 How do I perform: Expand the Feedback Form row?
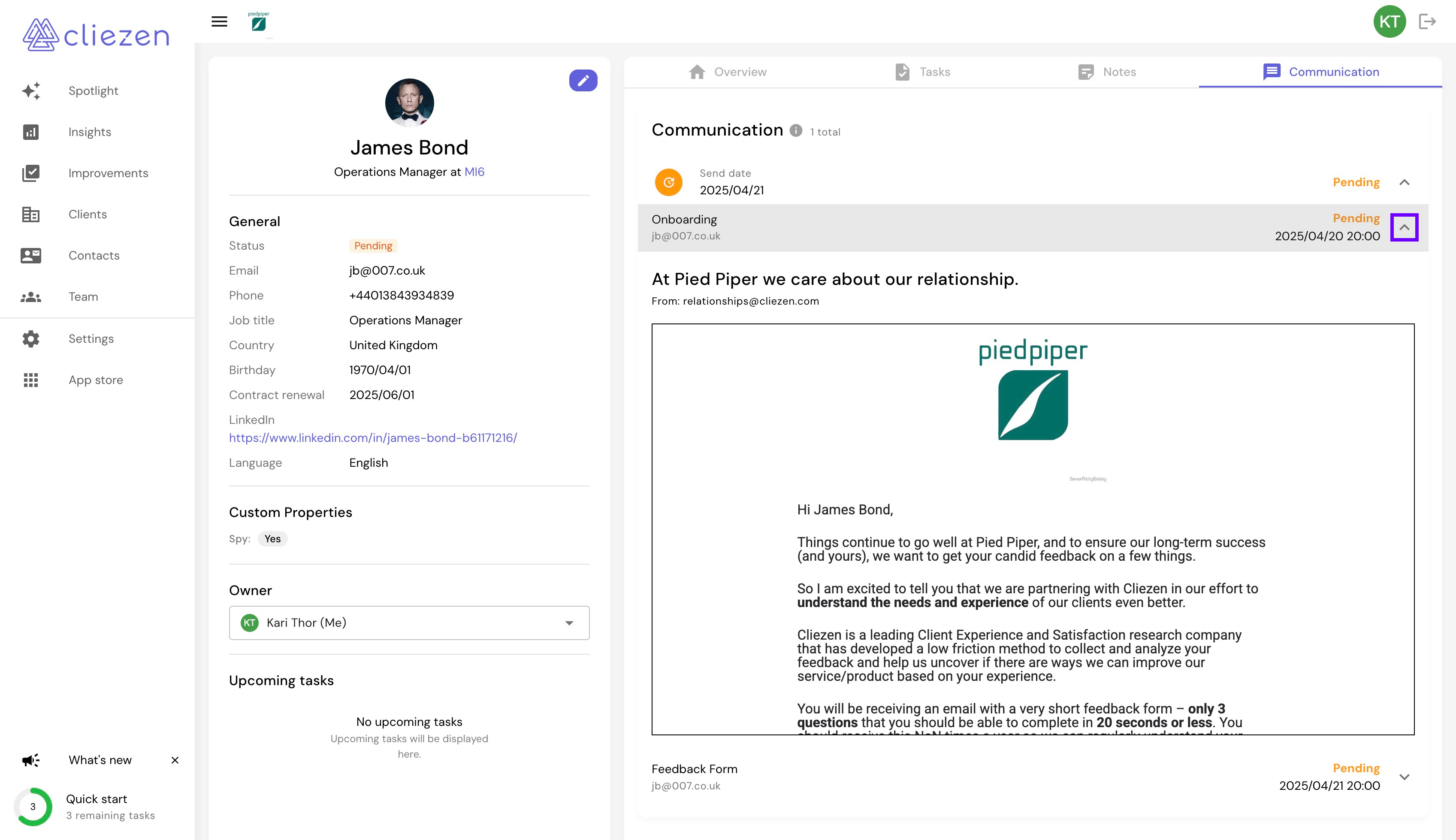coord(1404,777)
